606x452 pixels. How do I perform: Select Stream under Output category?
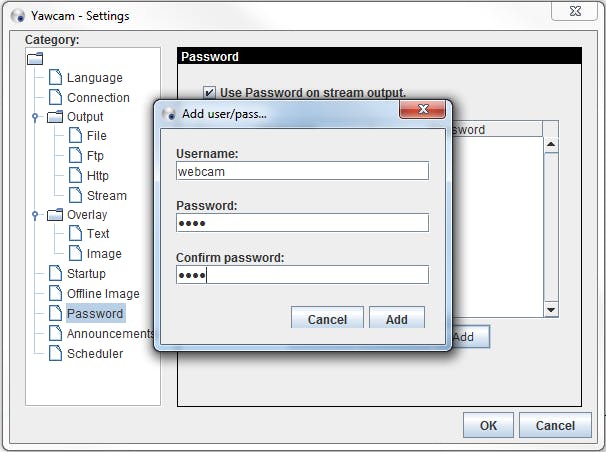pyautogui.click(x=106, y=196)
